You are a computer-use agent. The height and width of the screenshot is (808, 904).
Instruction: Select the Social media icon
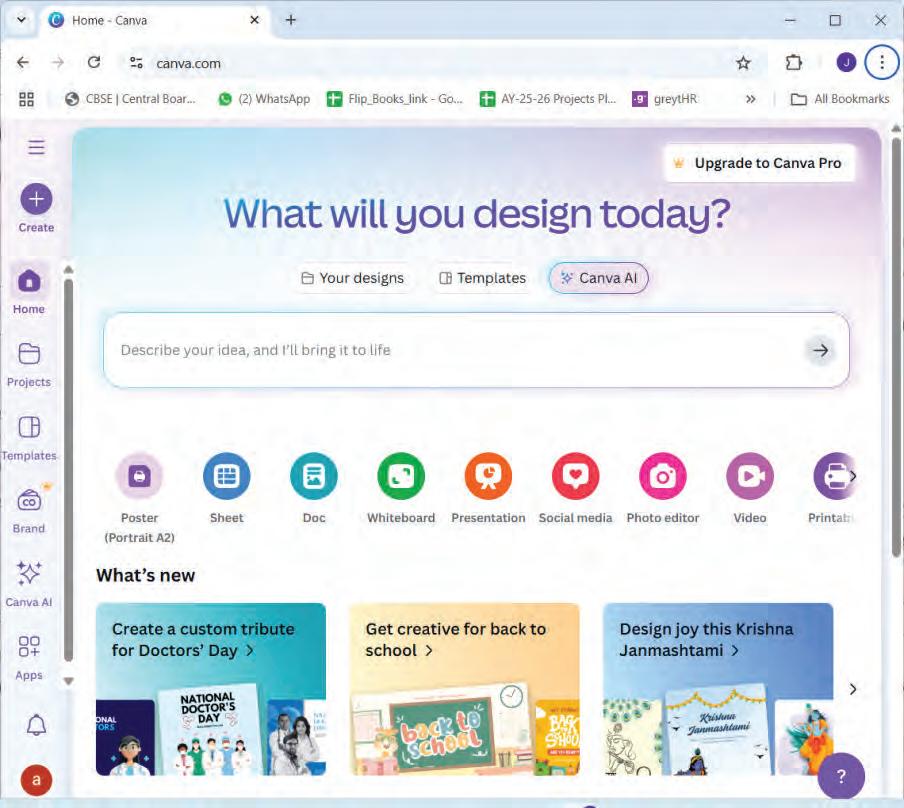pyautogui.click(x=575, y=476)
